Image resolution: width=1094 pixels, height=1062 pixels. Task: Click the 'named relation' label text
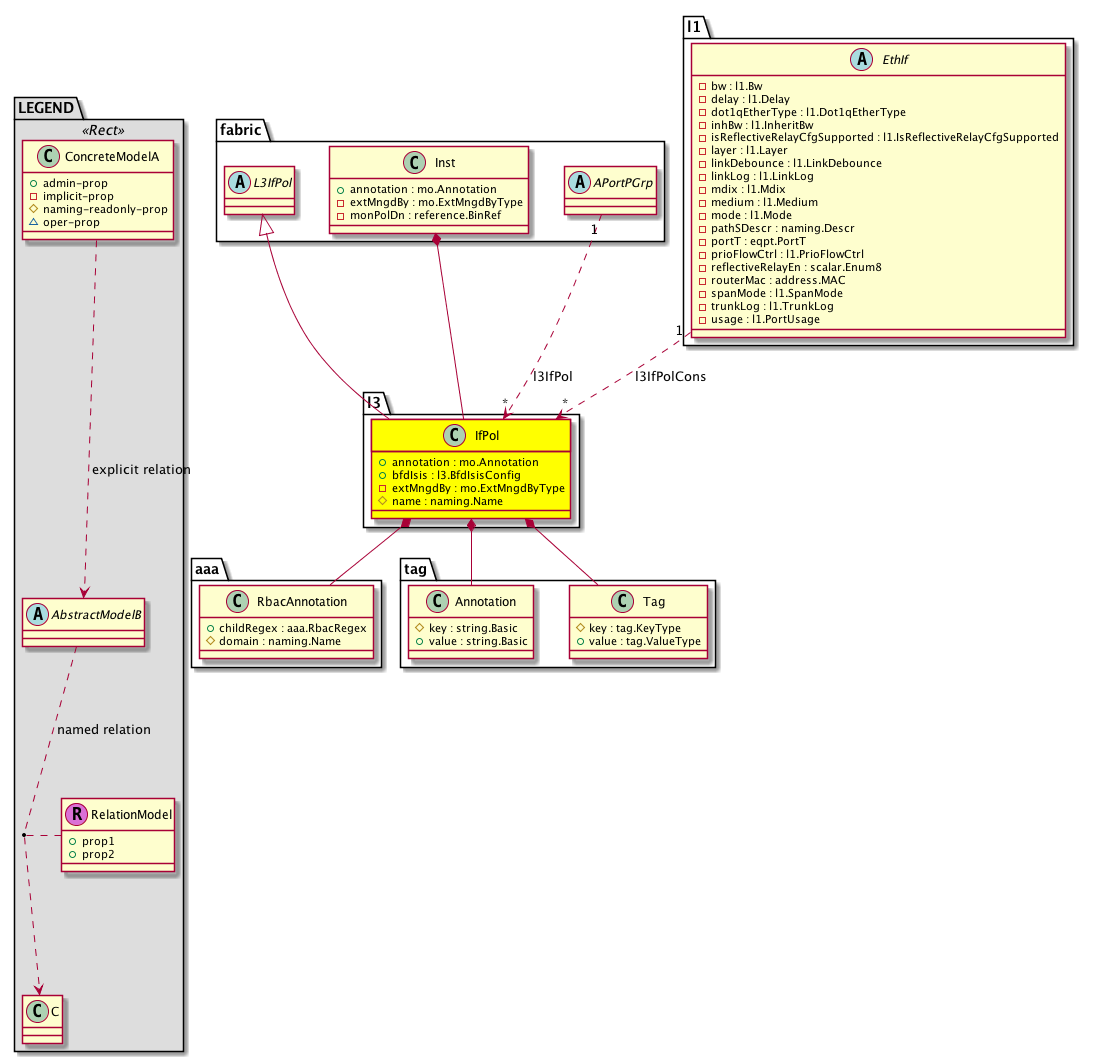[104, 729]
